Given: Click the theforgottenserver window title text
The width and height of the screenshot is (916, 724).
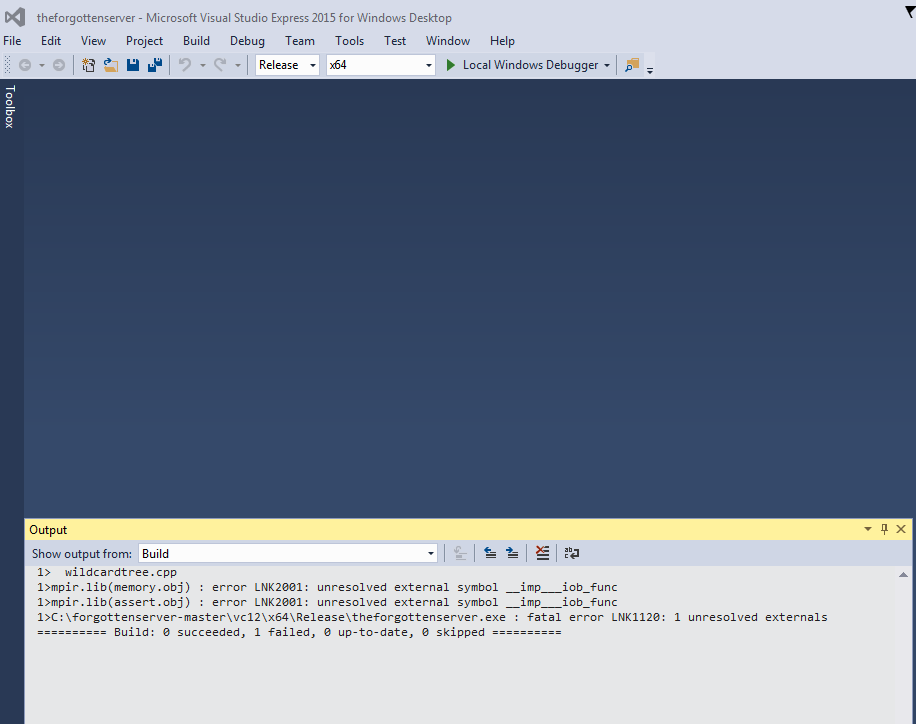Looking at the screenshot, I should (244, 18).
